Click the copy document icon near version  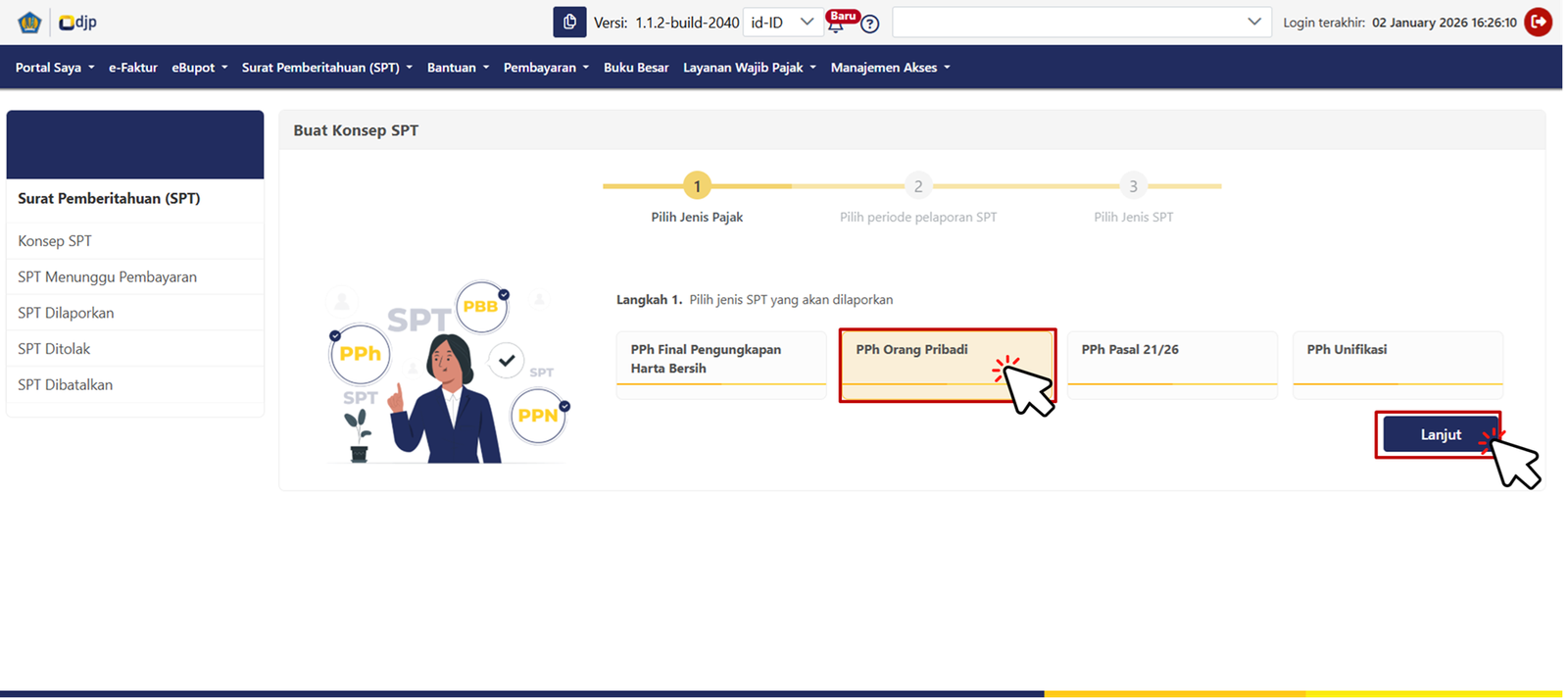pyautogui.click(x=569, y=22)
